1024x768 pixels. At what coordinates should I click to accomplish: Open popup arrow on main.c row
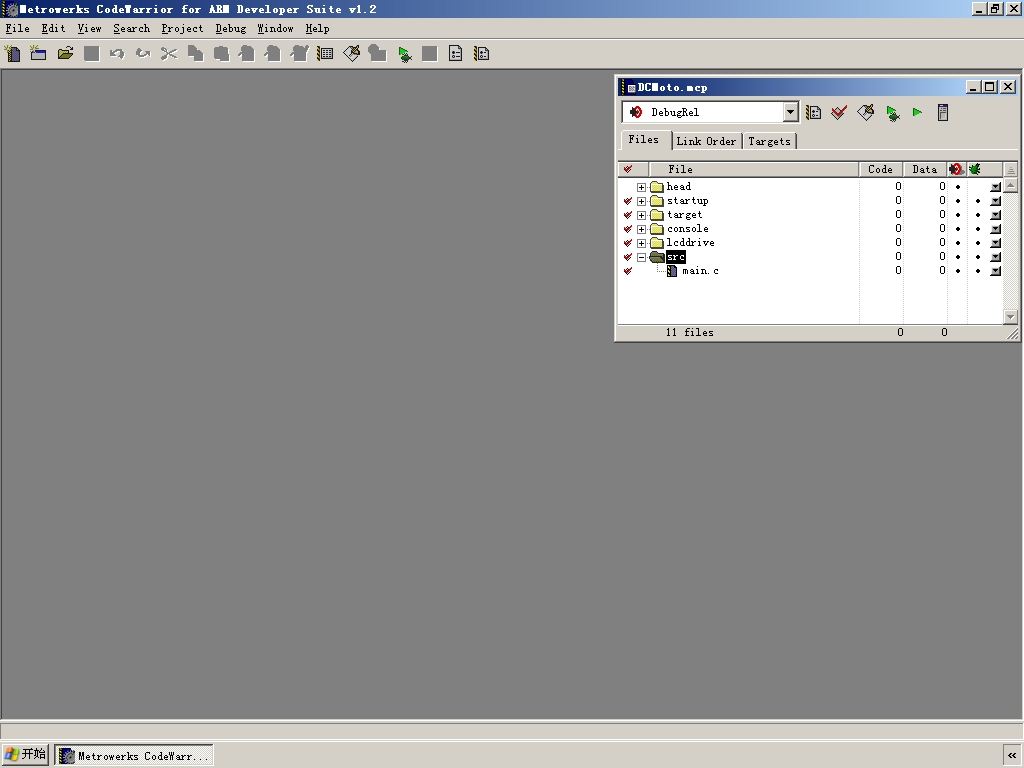pos(995,271)
